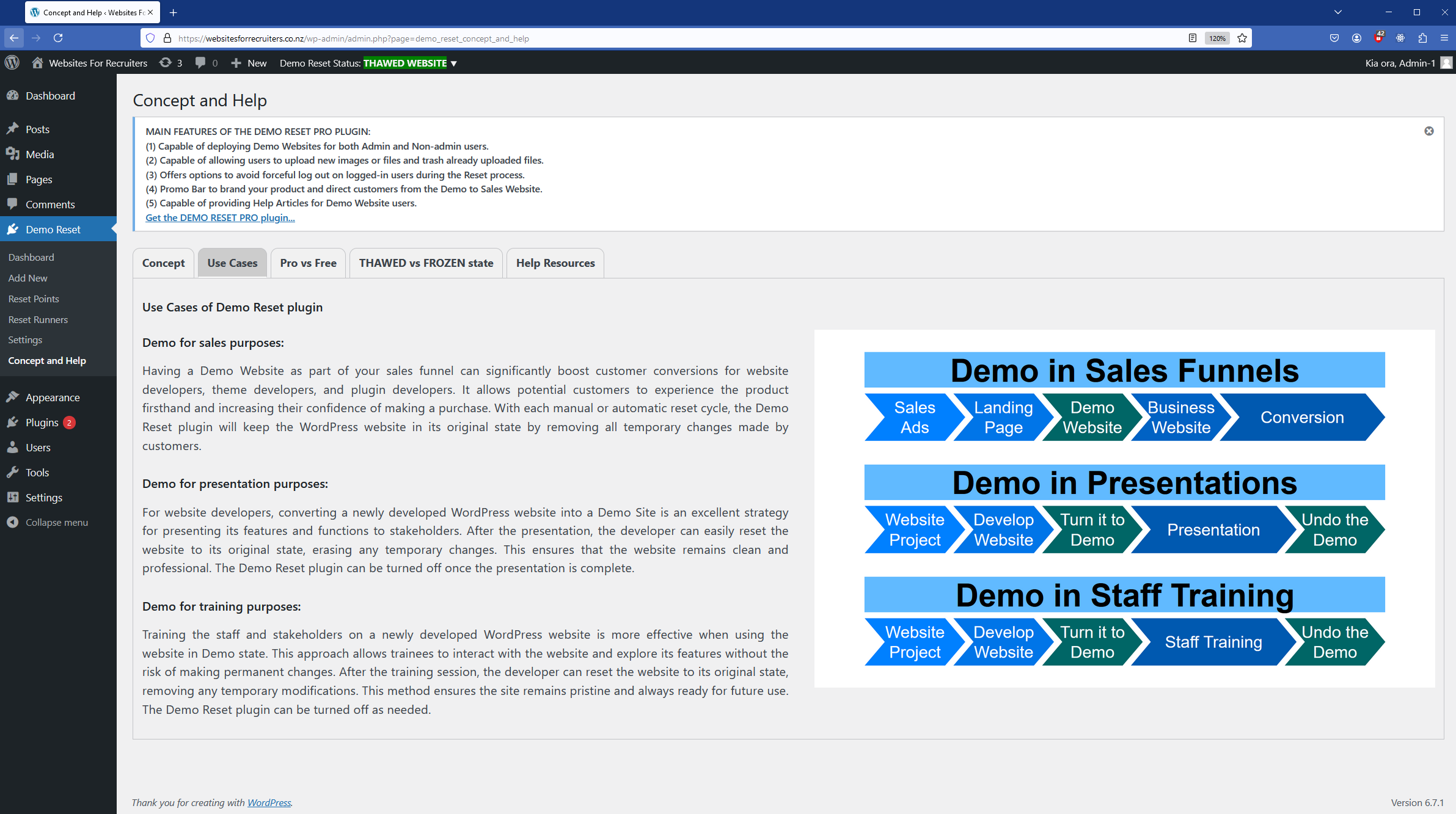Image resolution: width=1456 pixels, height=814 pixels.
Task: Open Concept and Help submenu item
Action: [x=47, y=360]
